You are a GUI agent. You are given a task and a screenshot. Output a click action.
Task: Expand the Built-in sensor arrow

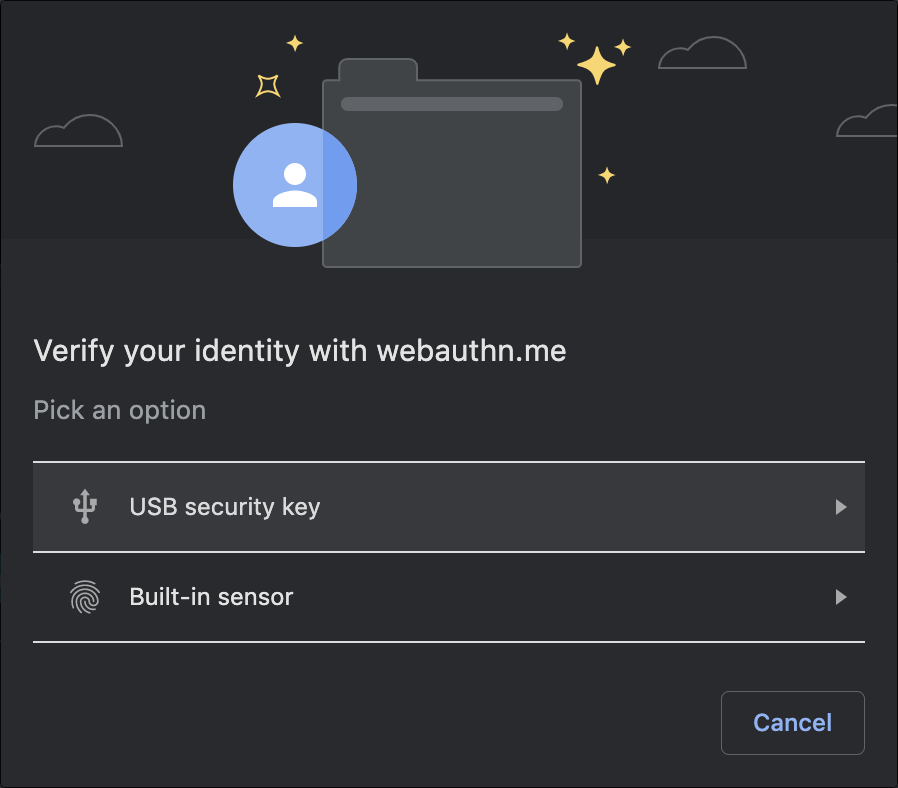click(x=841, y=597)
